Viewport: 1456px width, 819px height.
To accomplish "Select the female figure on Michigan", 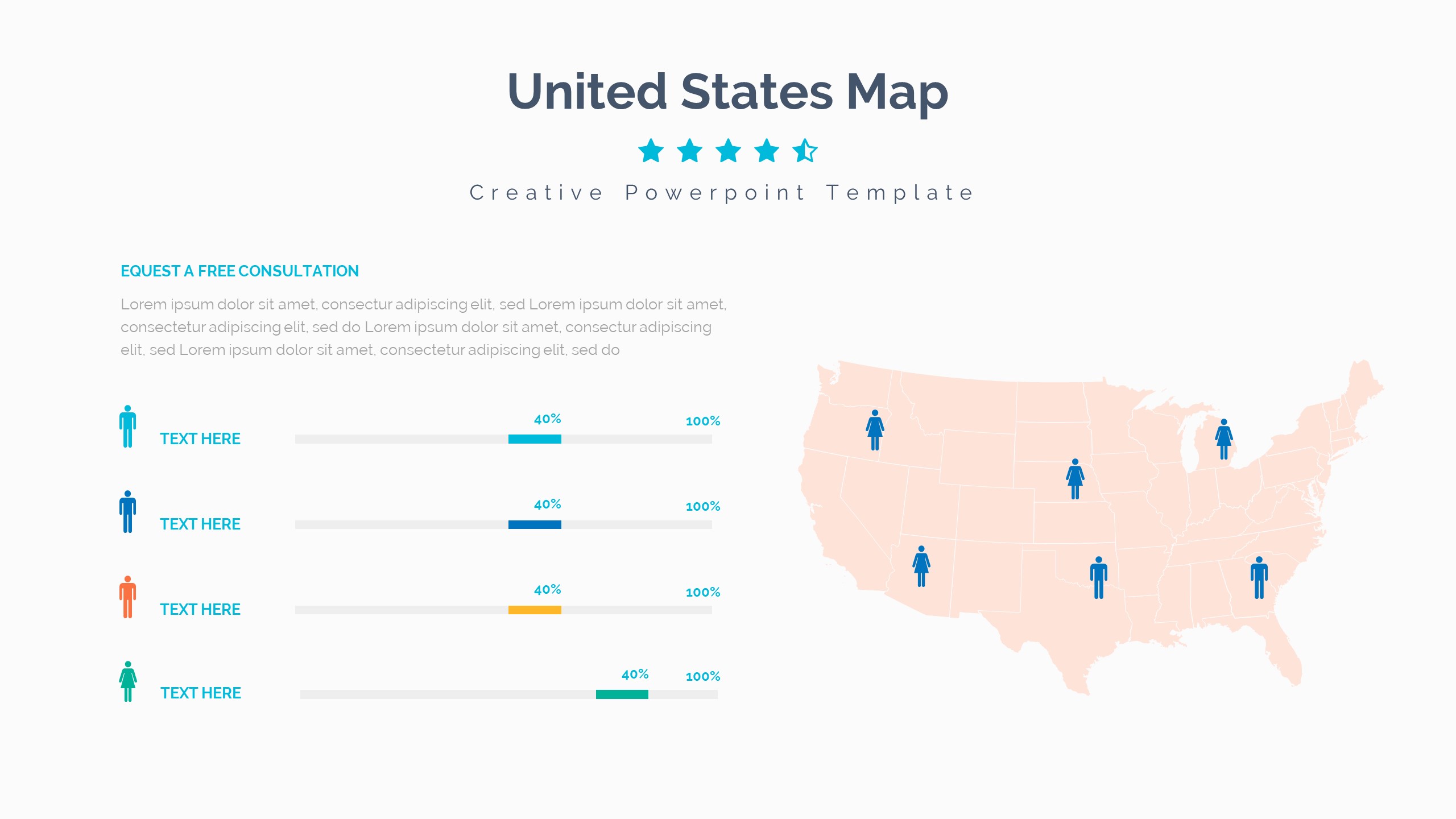I will pos(1223,439).
